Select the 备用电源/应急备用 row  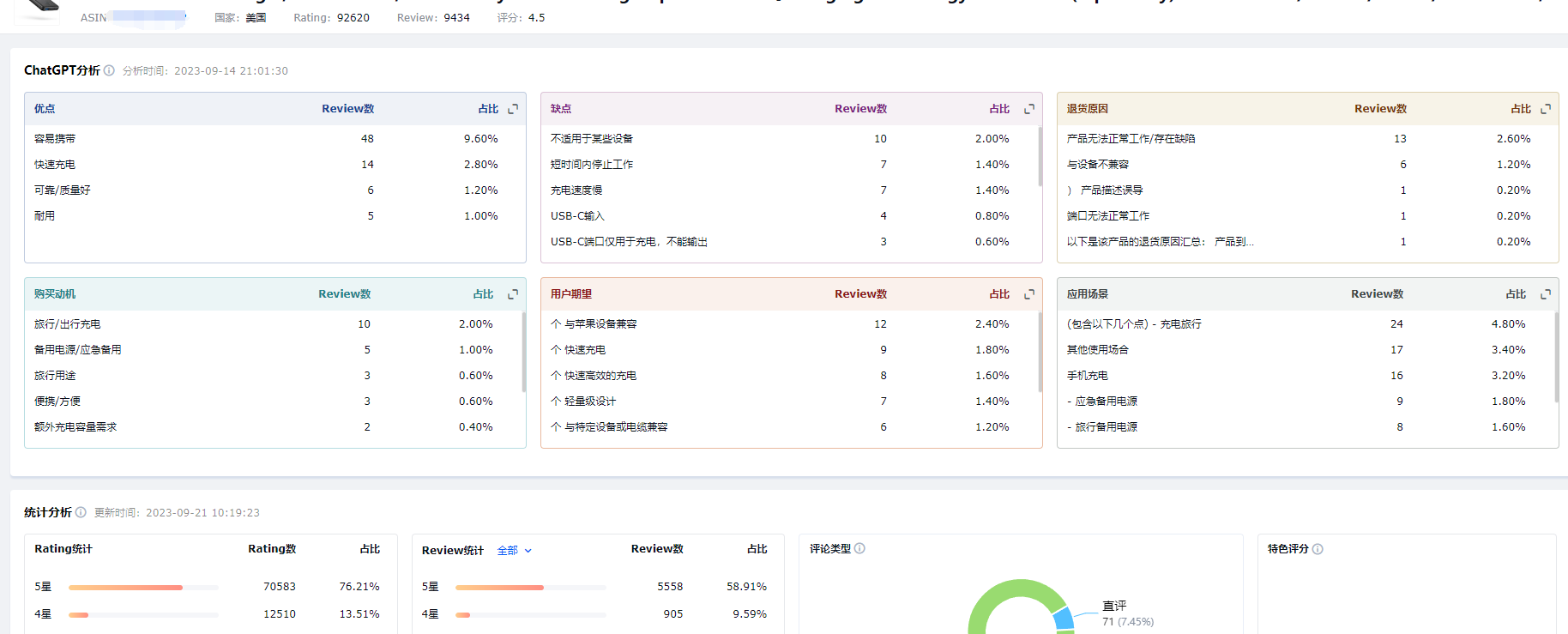(273, 350)
